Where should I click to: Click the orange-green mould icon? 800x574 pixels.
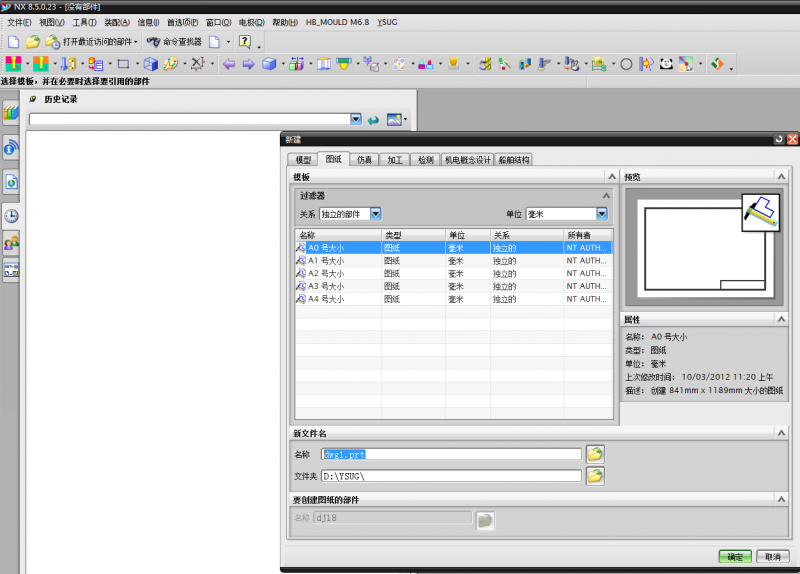(x=41, y=64)
